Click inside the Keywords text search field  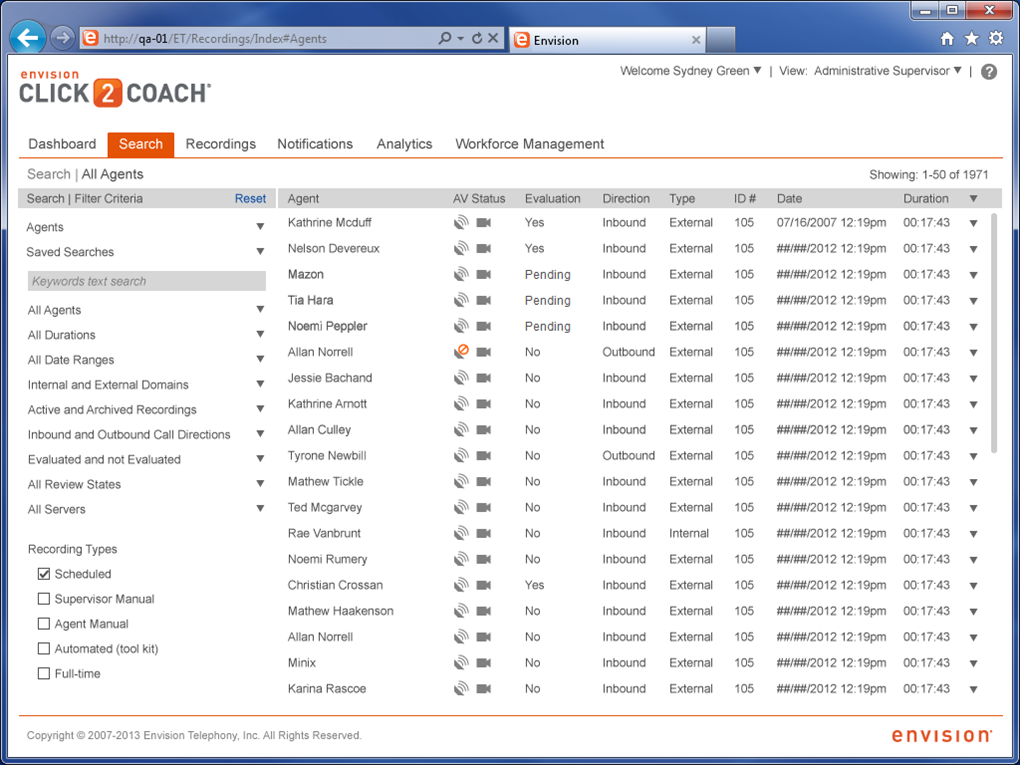click(146, 281)
